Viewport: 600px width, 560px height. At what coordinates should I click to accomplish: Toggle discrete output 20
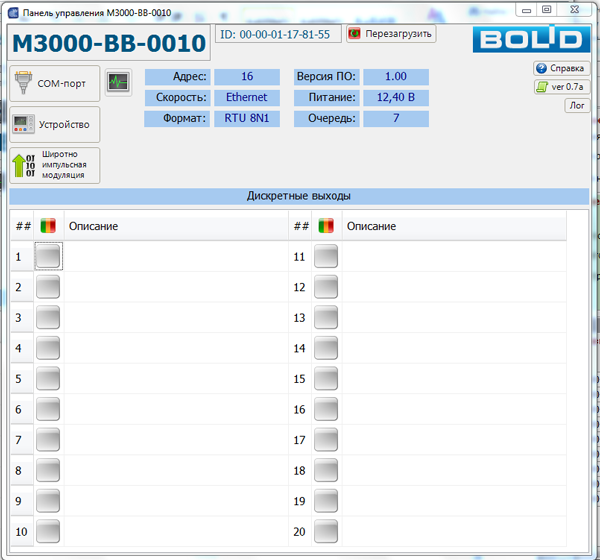[326, 532]
